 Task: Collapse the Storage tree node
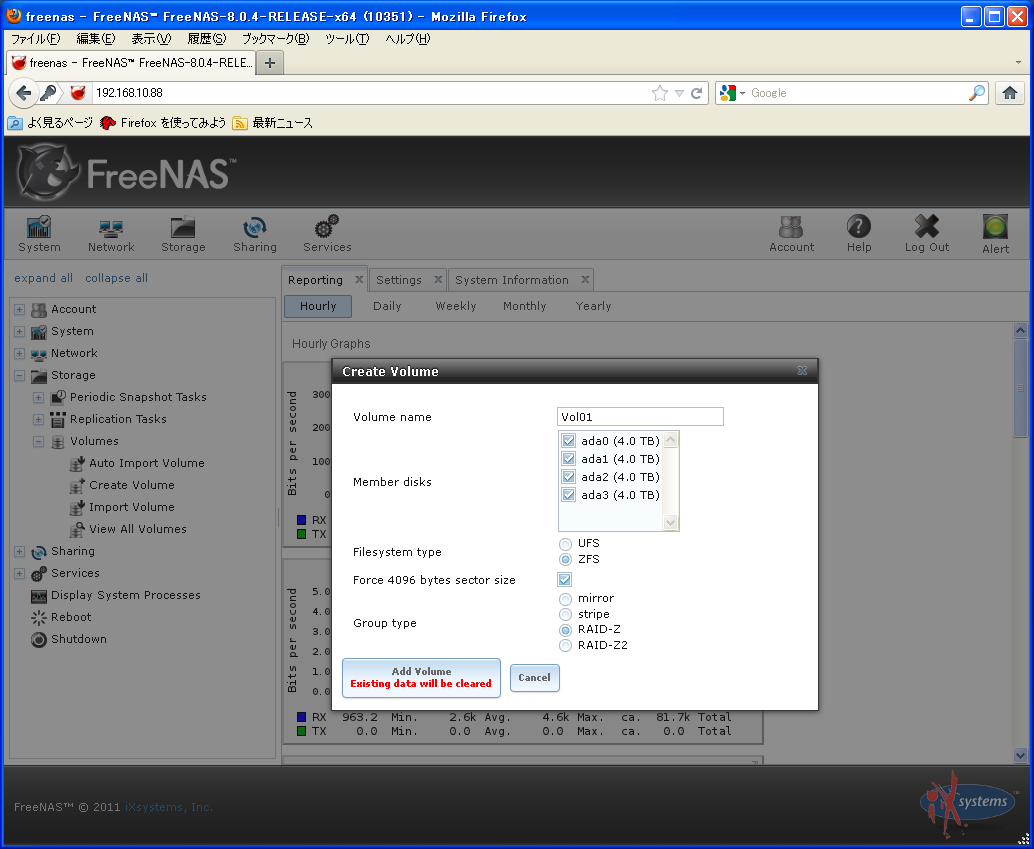[x=20, y=375]
